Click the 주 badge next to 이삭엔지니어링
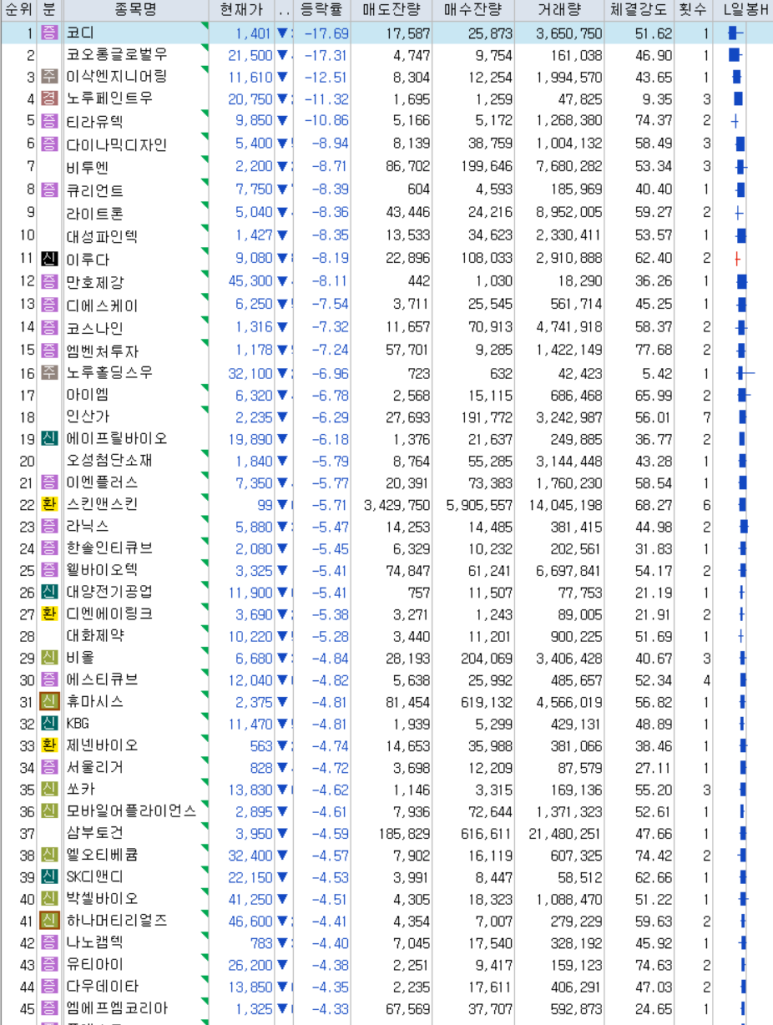This screenshot has height=1025, width=773. [x=50, y=77]
